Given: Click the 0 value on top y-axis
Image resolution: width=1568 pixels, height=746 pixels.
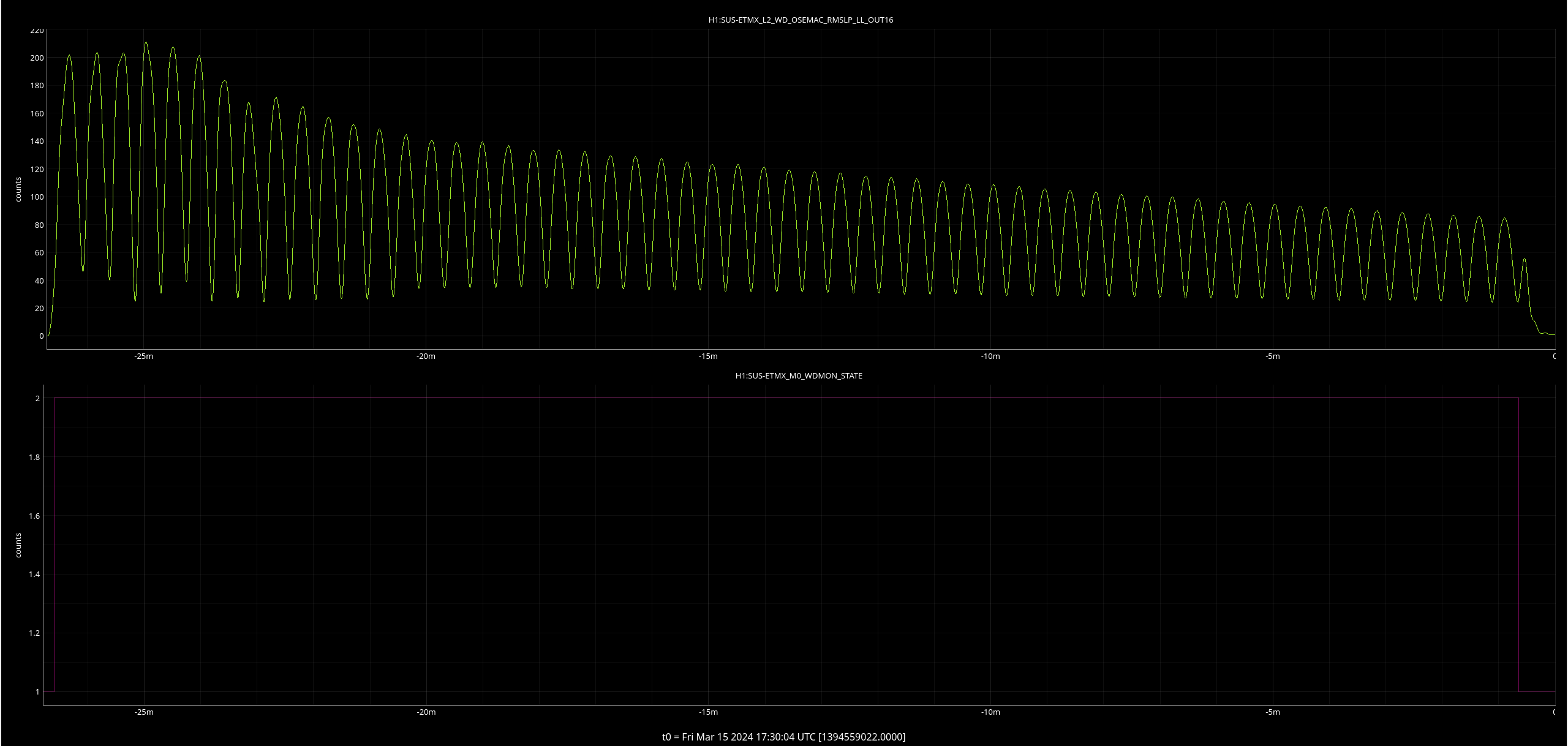Looking at the screenshot, I should (41, 336).
